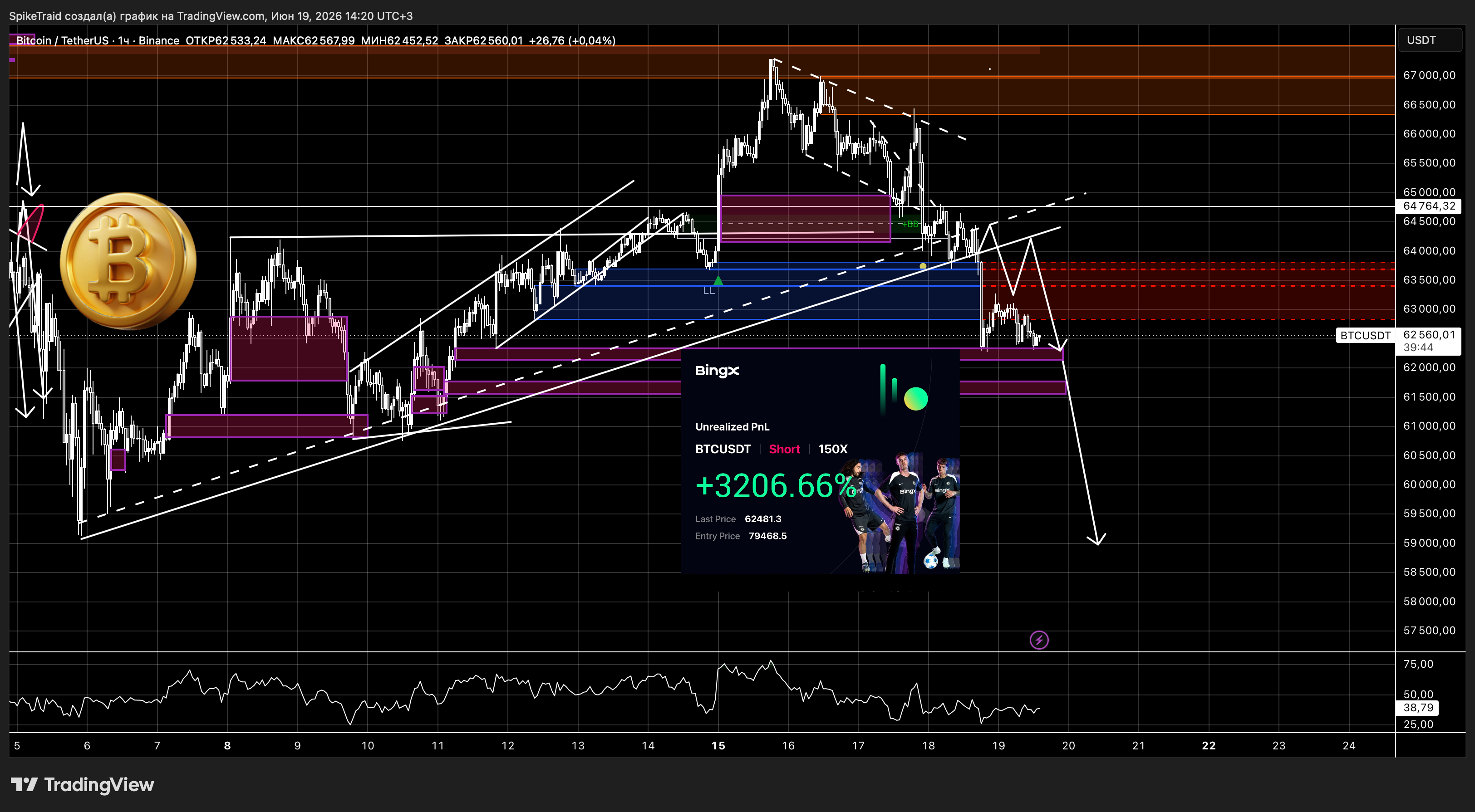Click the candle countdown timer '39:44'
1475x812 pixels.
point(1418,348)
